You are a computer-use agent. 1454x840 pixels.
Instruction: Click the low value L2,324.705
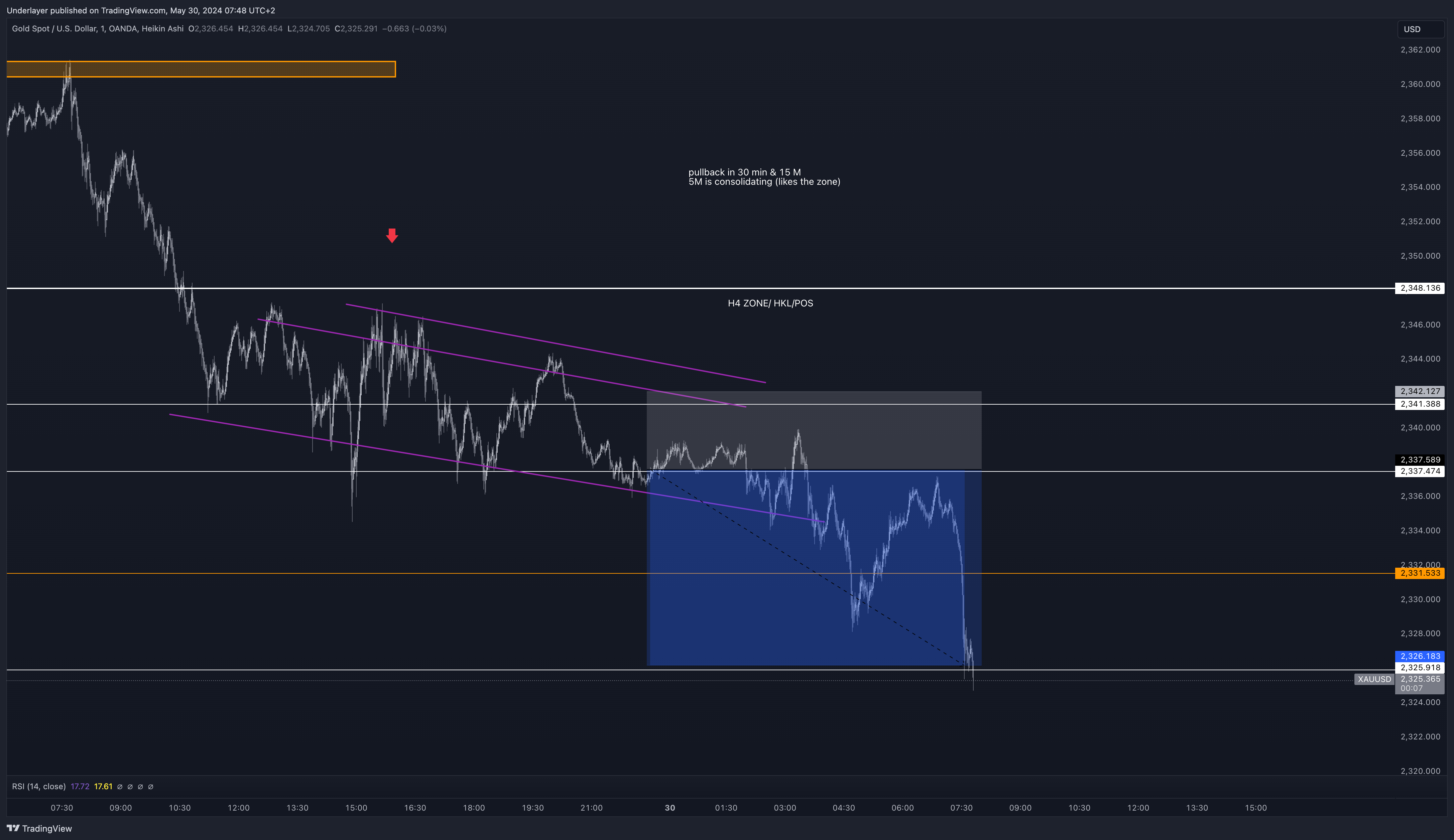pos(309,28)
